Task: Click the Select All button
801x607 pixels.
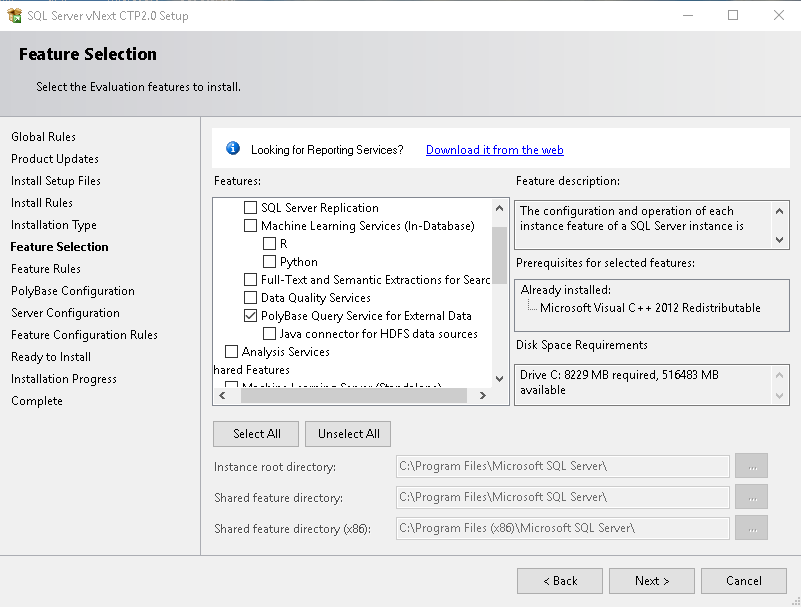Action: tap(255, 434)
